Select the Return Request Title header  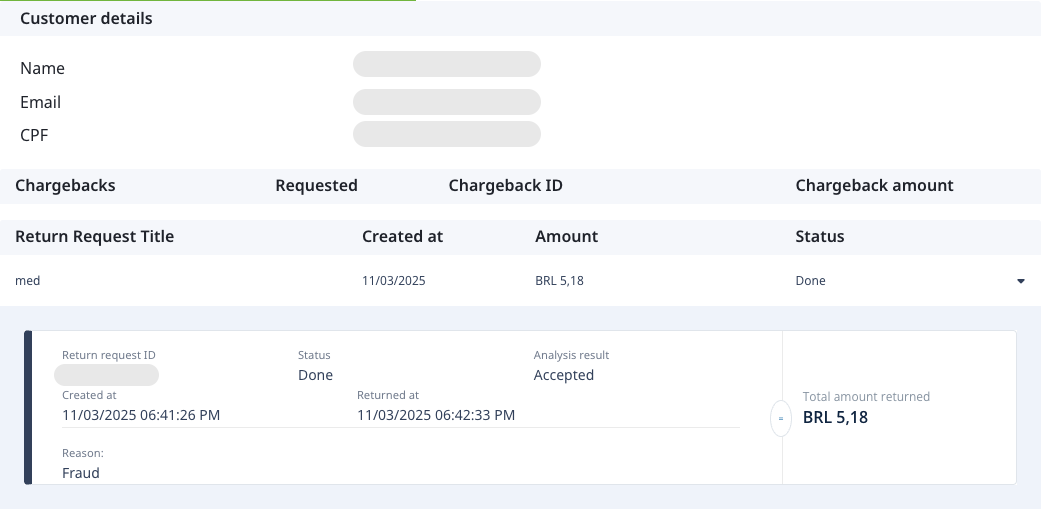click(95, 237)
